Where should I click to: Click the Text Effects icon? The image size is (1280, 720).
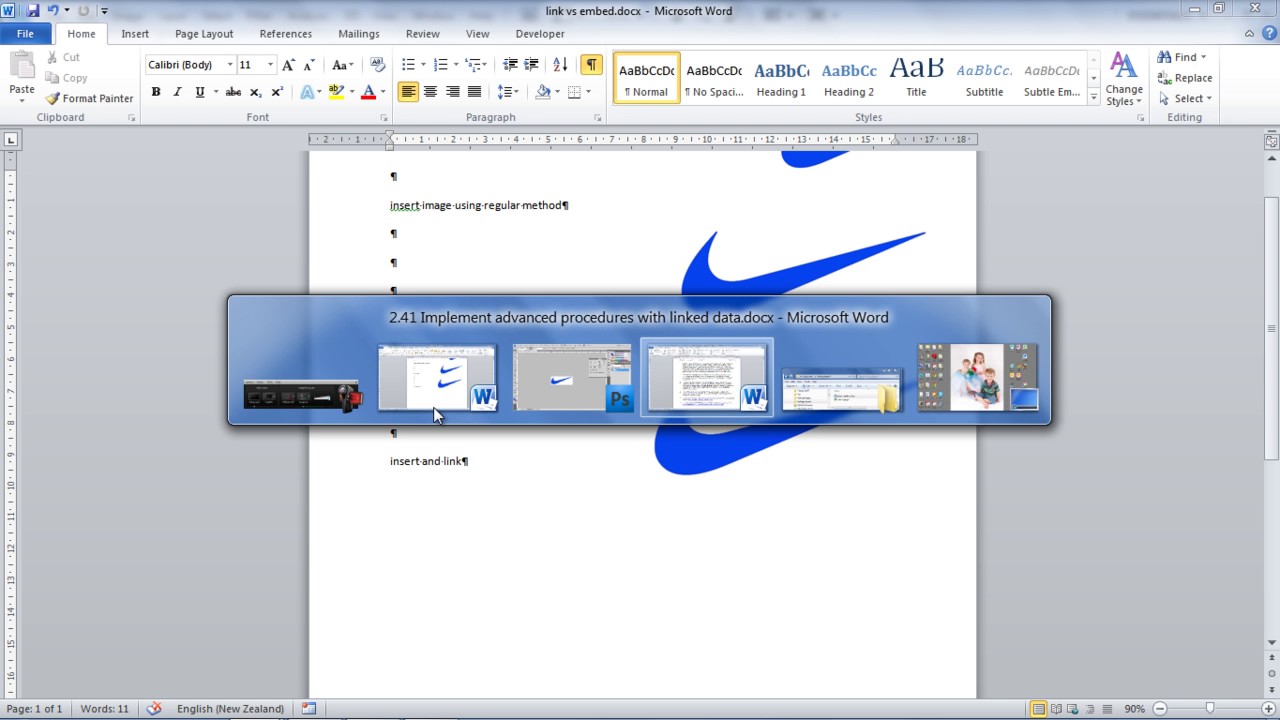[x=307, y=92]
